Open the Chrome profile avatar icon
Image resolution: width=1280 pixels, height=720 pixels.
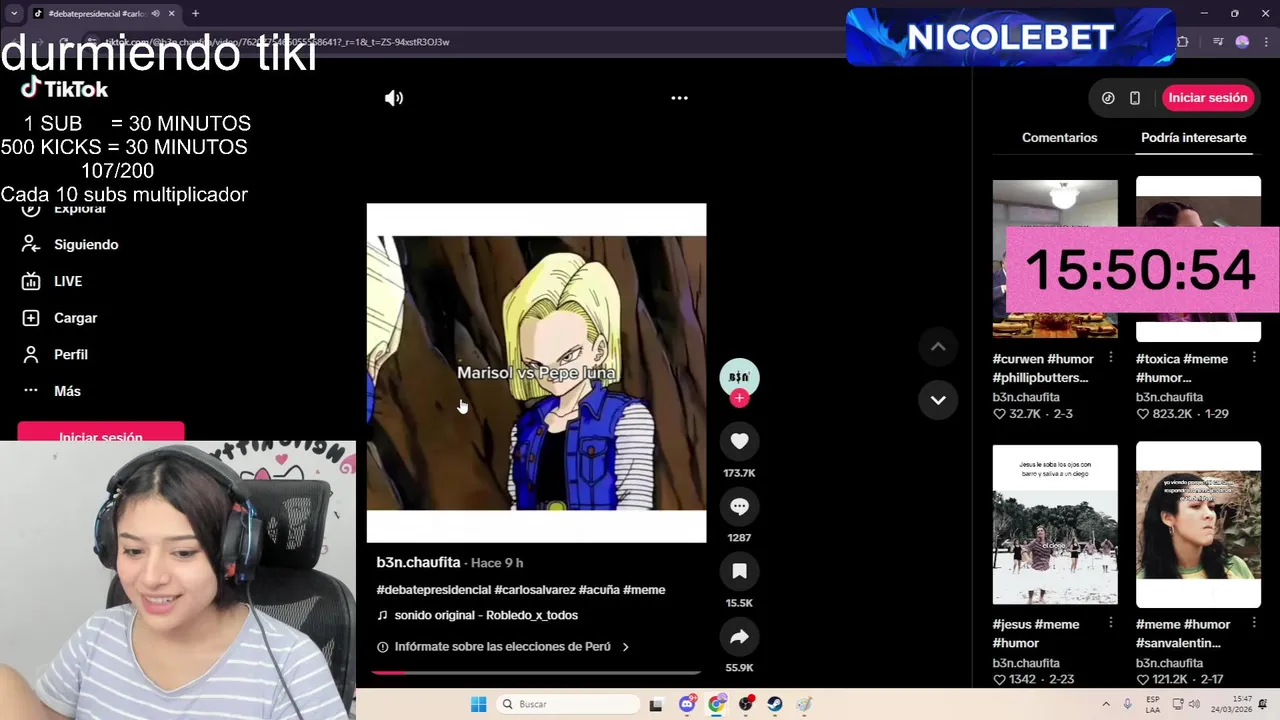point(1242,42)
